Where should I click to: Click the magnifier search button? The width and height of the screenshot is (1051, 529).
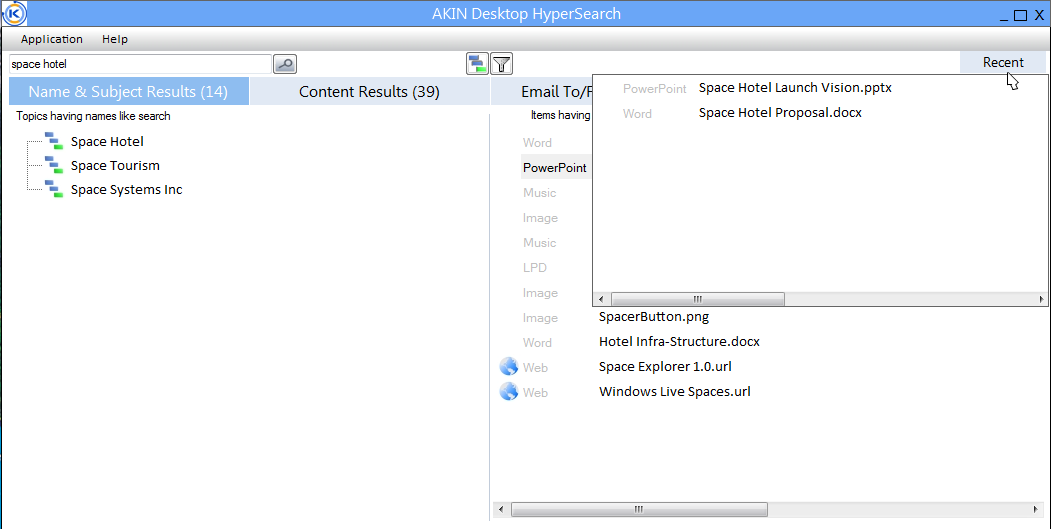(285, 64)
